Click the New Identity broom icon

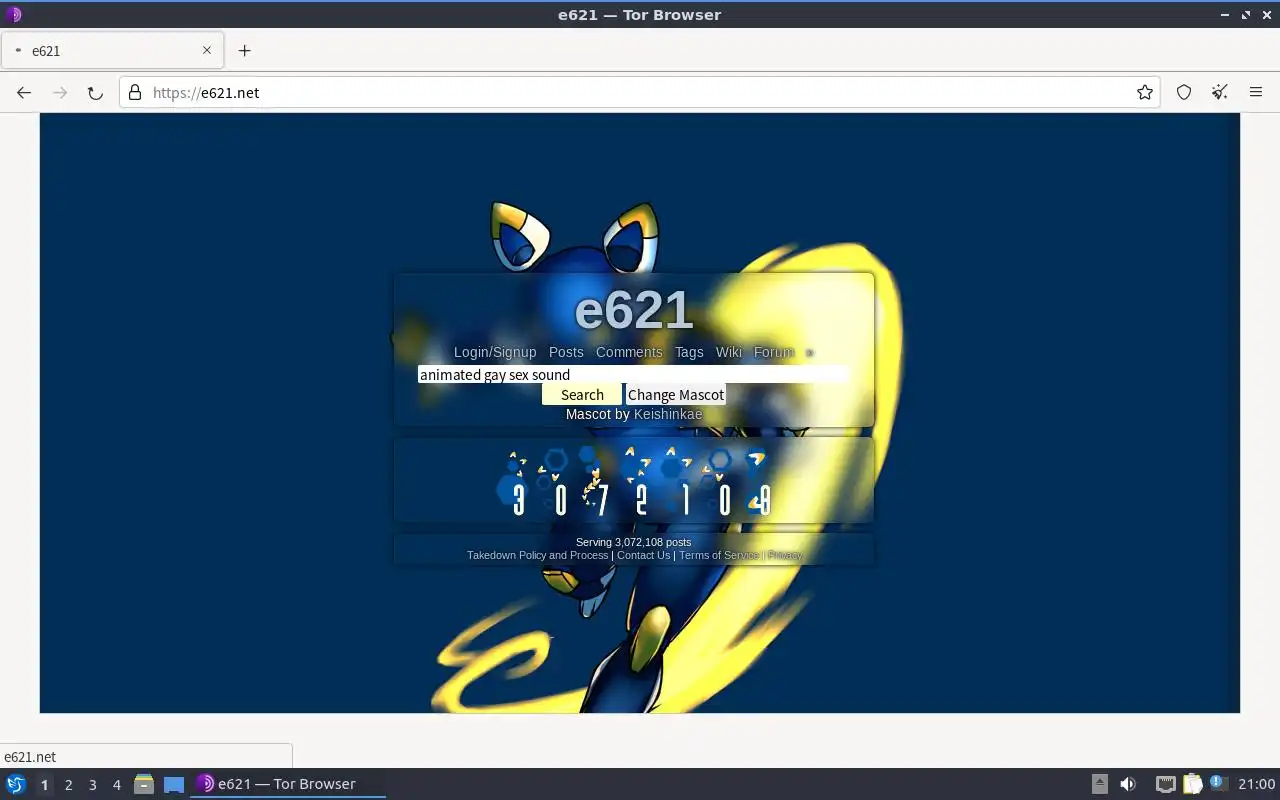[x=1220, y=92]
